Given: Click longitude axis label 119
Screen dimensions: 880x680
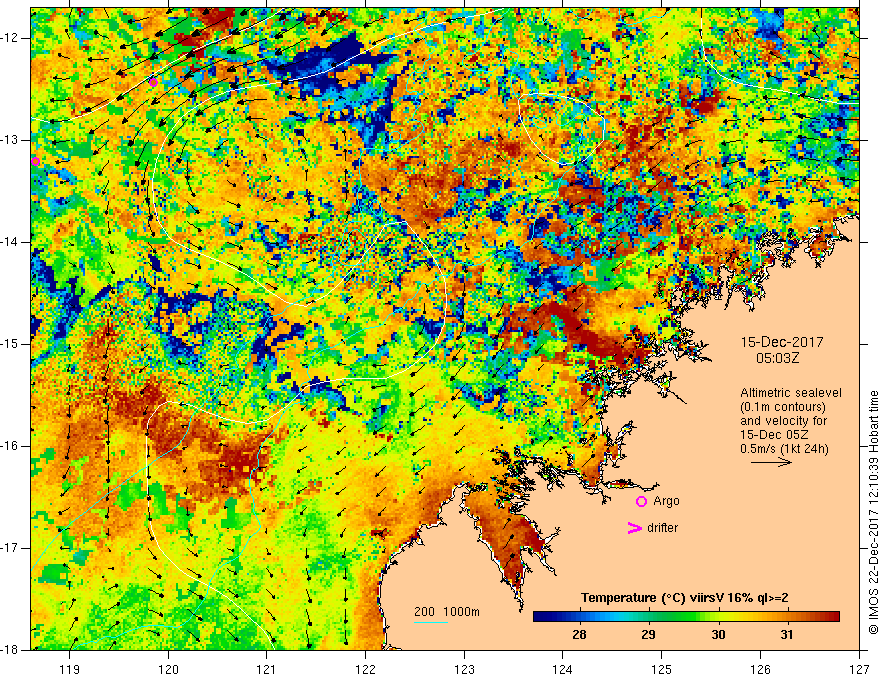Looking at the screenshot, I should (x=70, y=669).
